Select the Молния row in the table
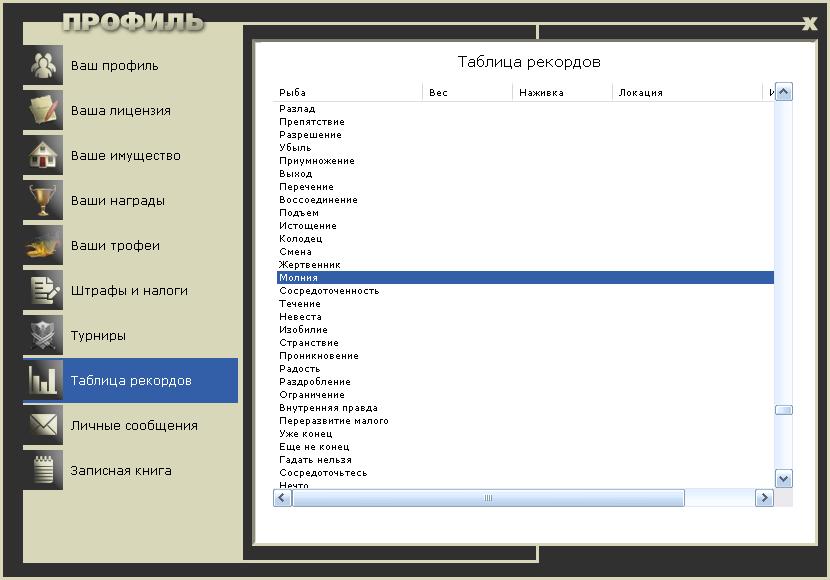Image resolution: width=830 pixels, height=580 pixels. (x=525, y=277)
